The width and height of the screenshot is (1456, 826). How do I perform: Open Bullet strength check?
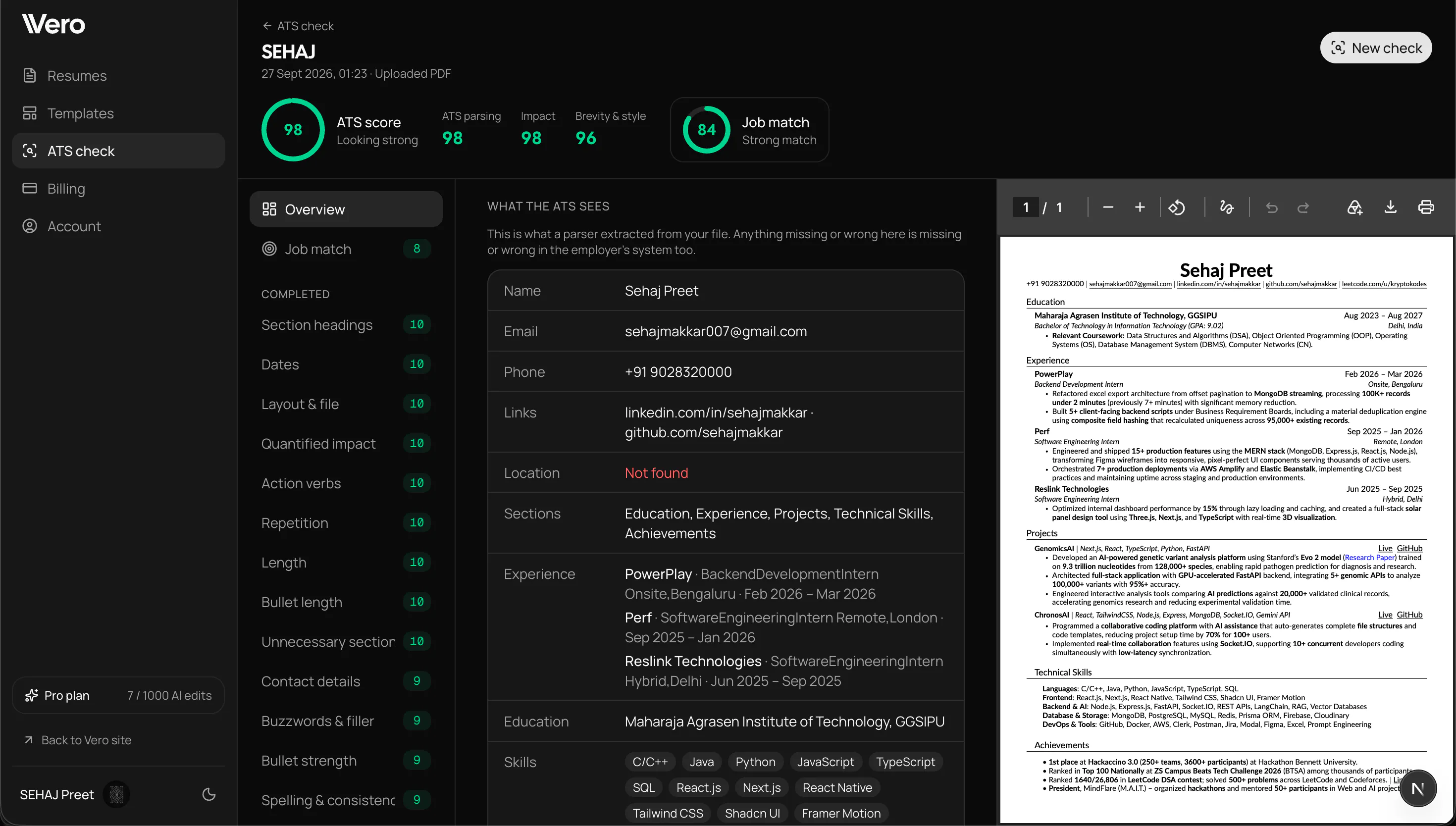click(x=346, y=761)
